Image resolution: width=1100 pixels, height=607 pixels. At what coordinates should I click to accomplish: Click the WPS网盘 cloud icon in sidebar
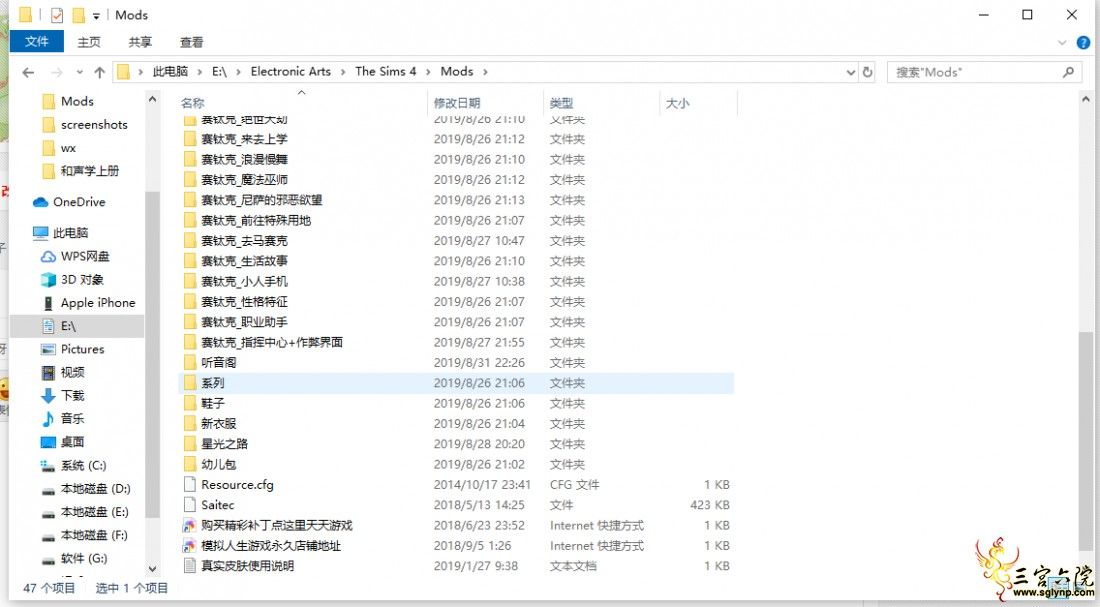click(48, 256)
